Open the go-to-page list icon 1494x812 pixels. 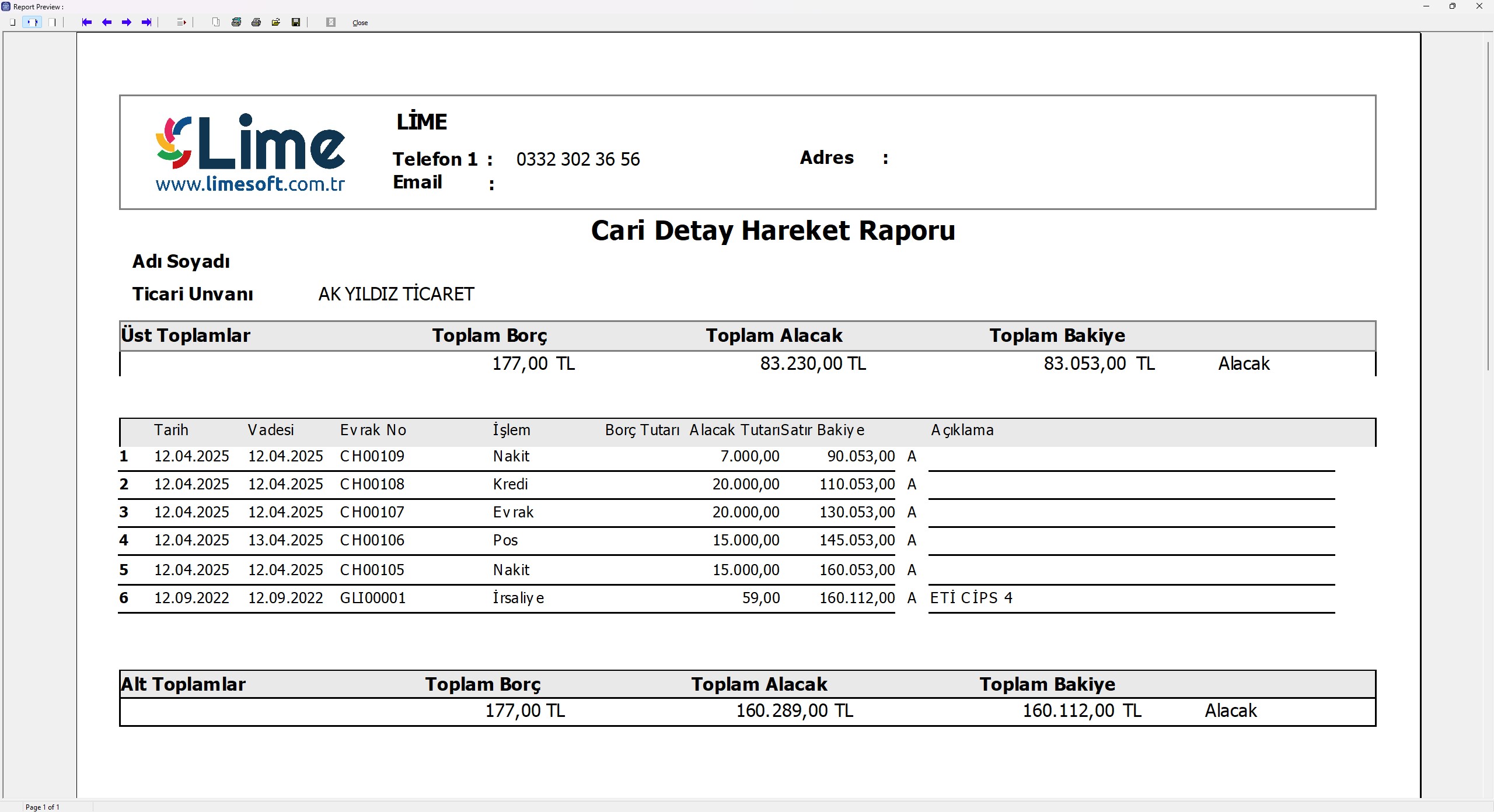tap(181, 22)
